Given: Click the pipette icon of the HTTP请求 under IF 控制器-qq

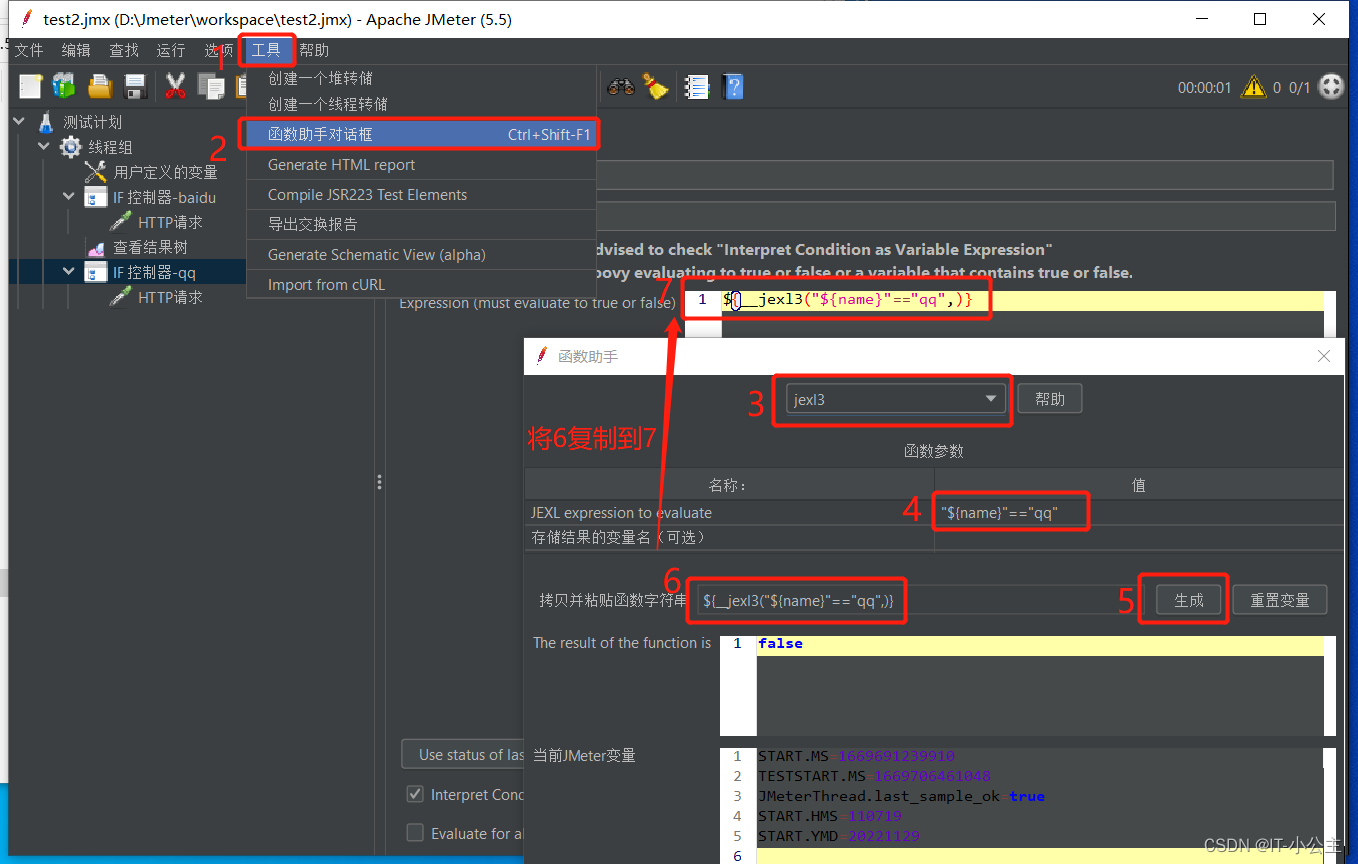Looking at the screenshot, I should [121, 297].
